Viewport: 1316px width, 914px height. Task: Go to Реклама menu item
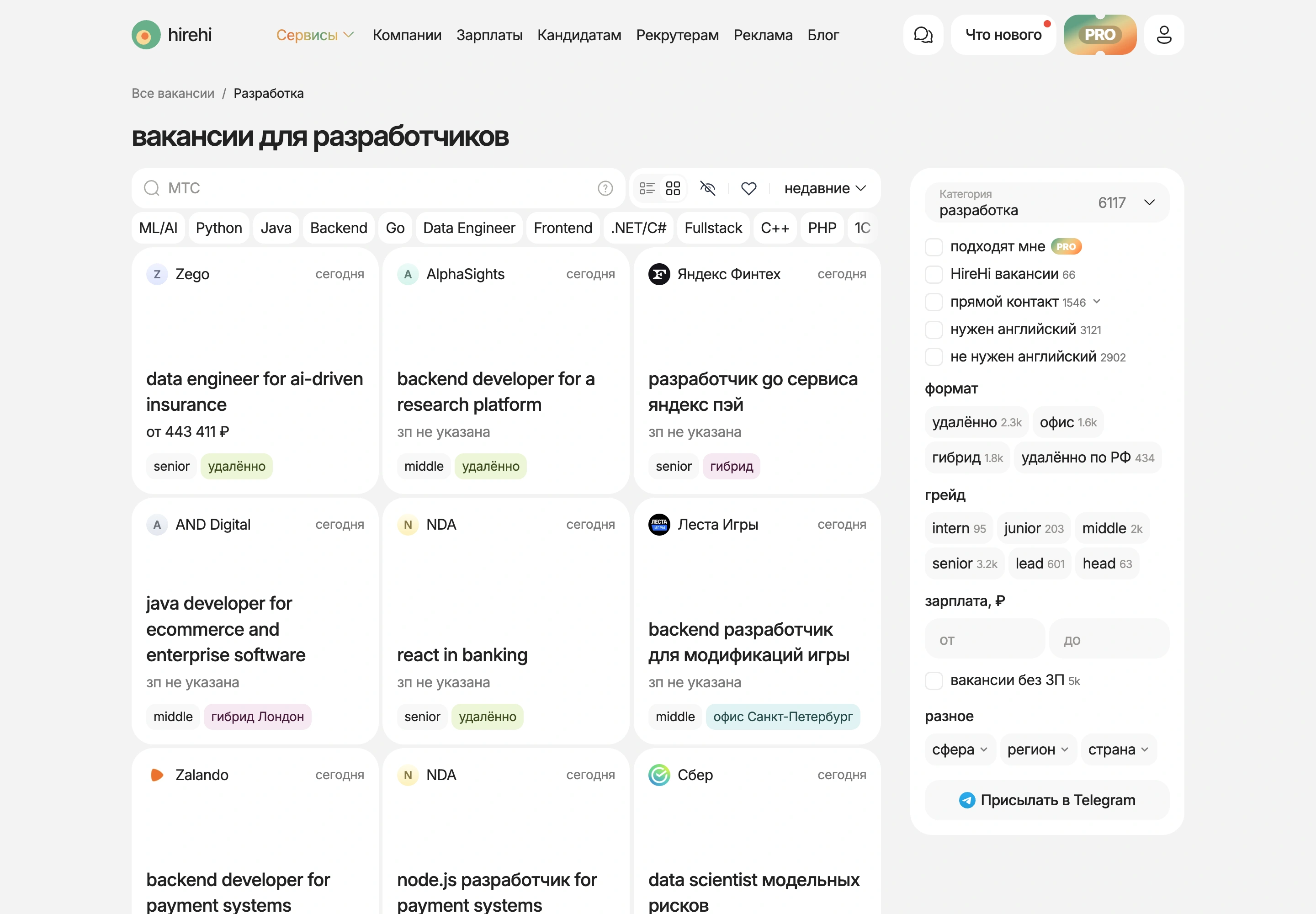763,35
